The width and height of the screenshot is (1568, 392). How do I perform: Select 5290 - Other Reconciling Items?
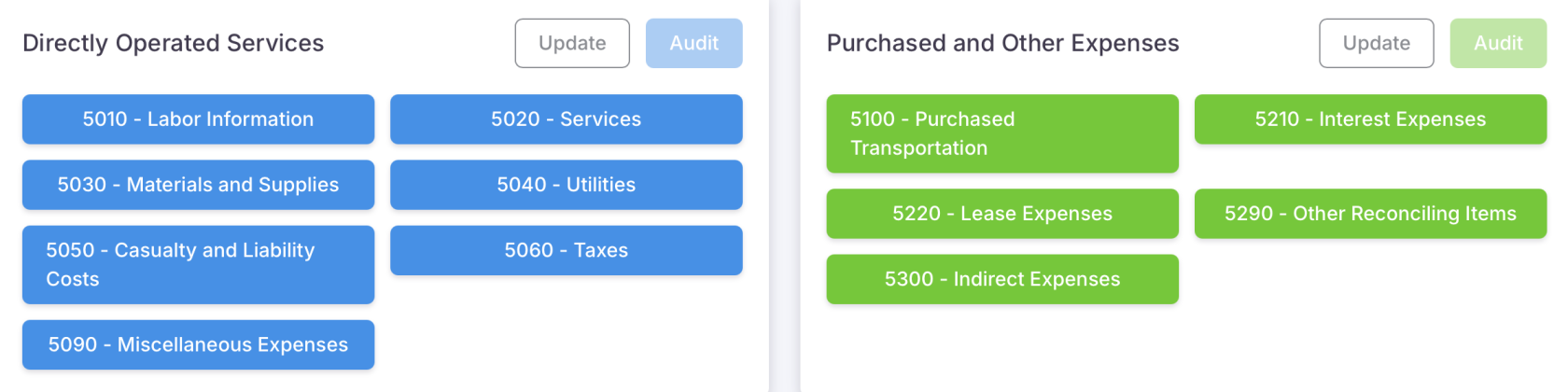pos(1369,214)
